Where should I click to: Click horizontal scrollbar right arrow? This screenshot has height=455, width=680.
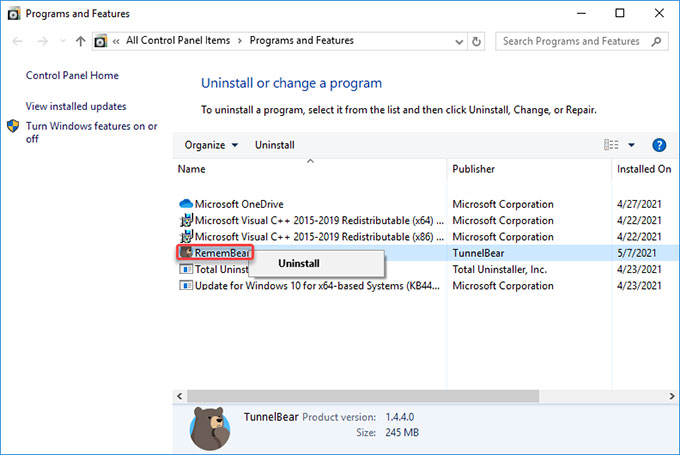(671, 396)
